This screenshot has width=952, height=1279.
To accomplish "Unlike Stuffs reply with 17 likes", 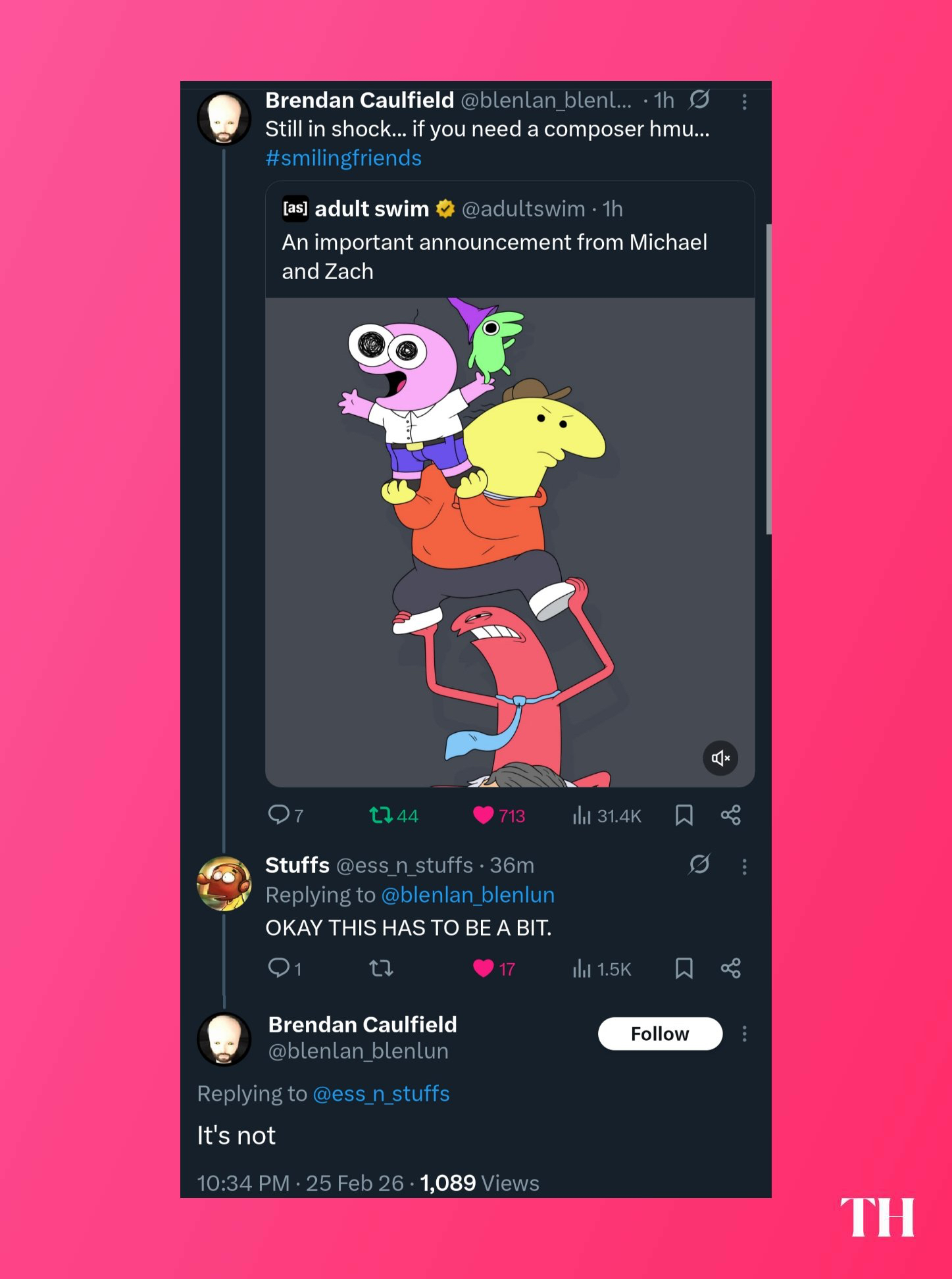I will 493,968.
